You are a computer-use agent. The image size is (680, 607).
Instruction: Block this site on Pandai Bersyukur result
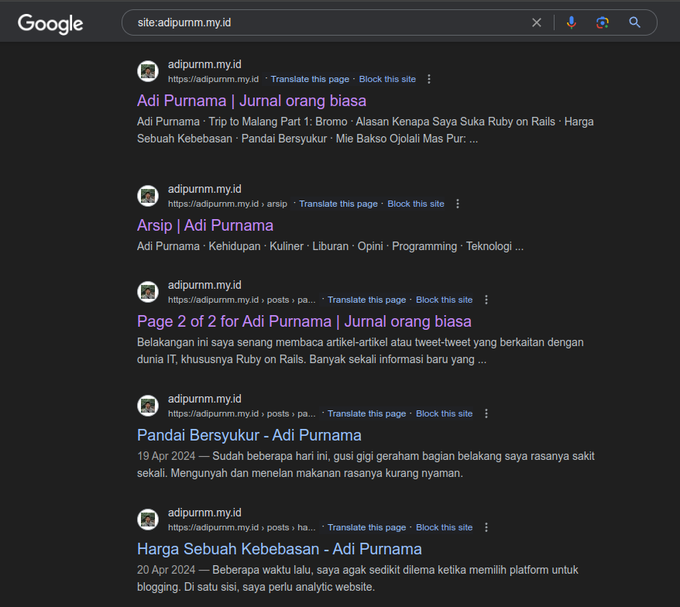pyautogui.click(x=444, y=414)
